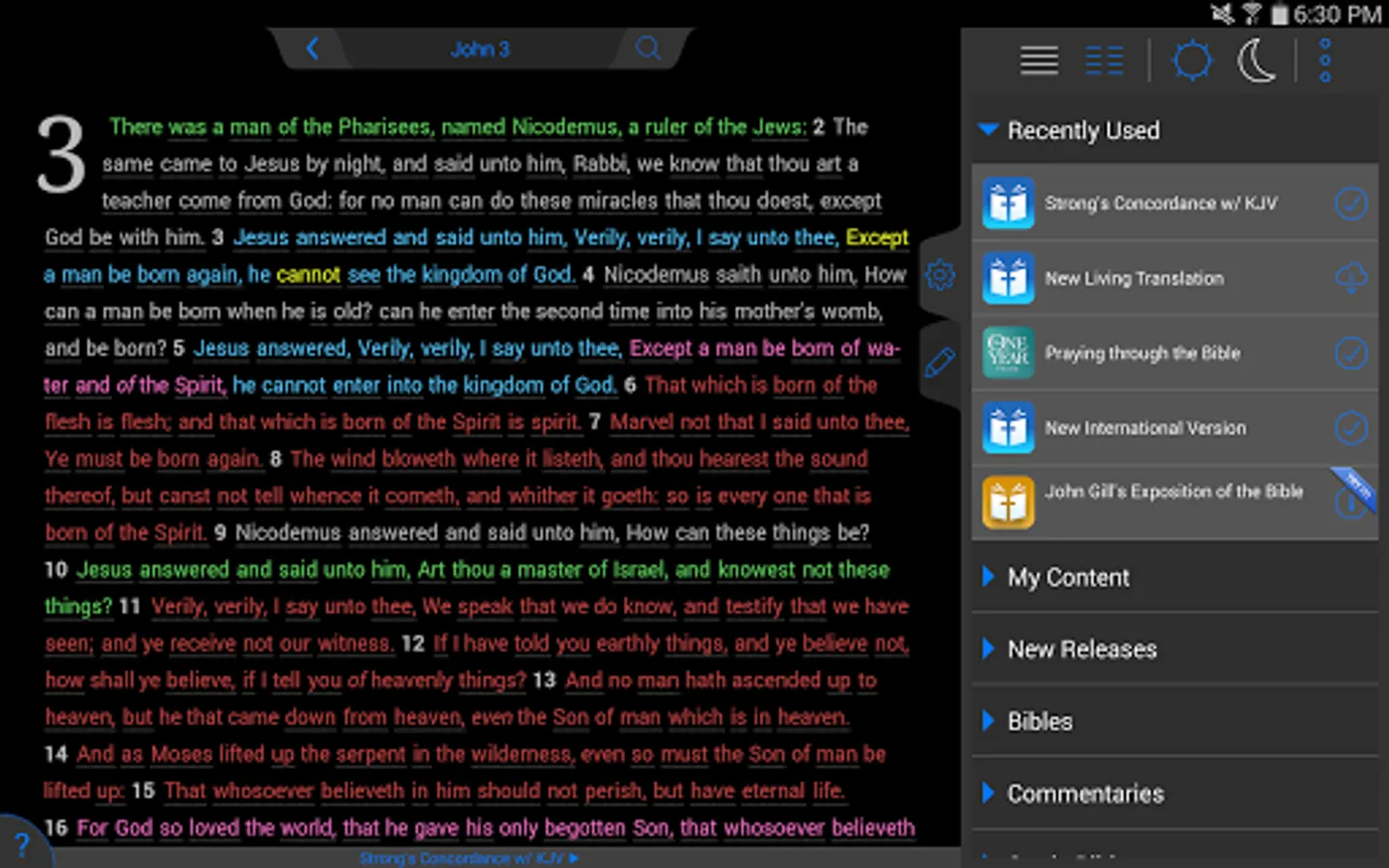The image size is (1389, 868).
Task: Open New Living Translation
Action: point(1175,279)
